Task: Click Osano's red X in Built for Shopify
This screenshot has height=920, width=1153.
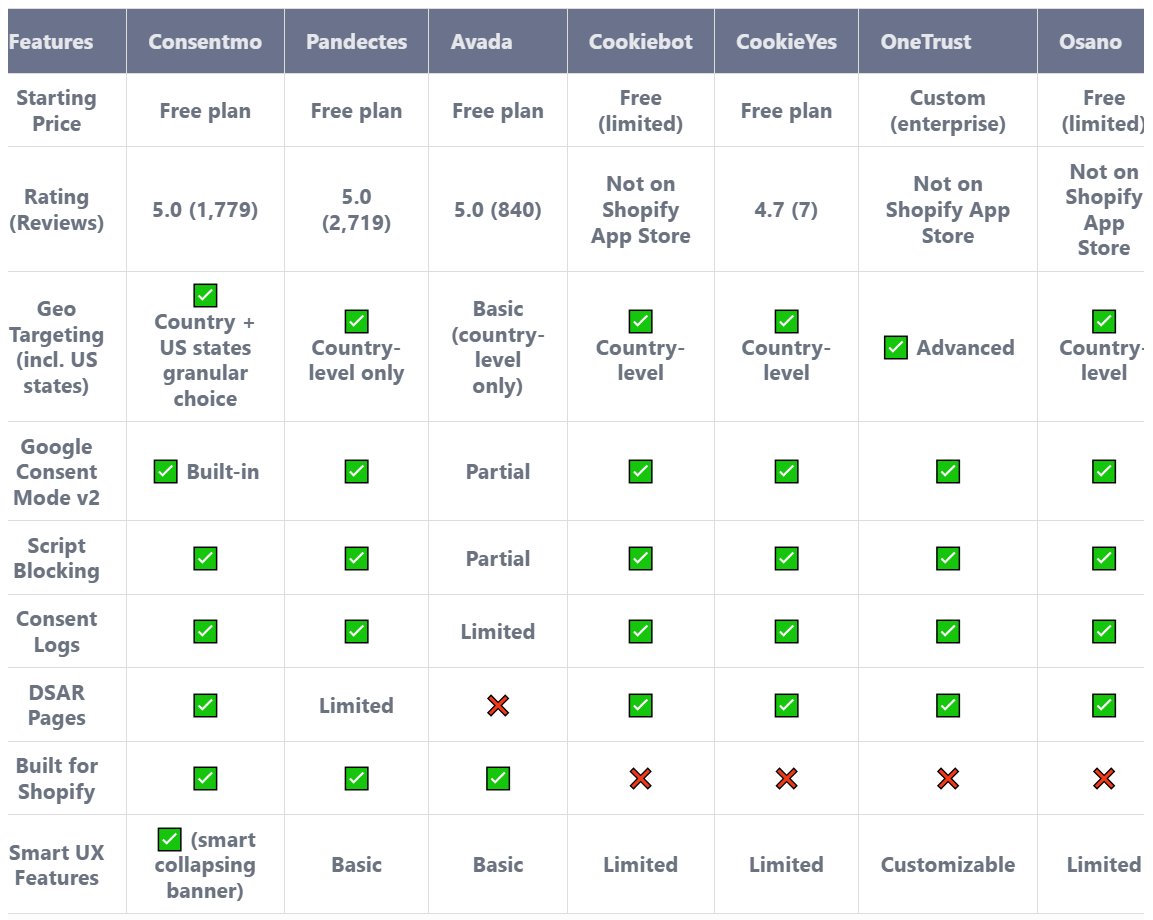Action: pyautogui.click(x=1104, y=778)
